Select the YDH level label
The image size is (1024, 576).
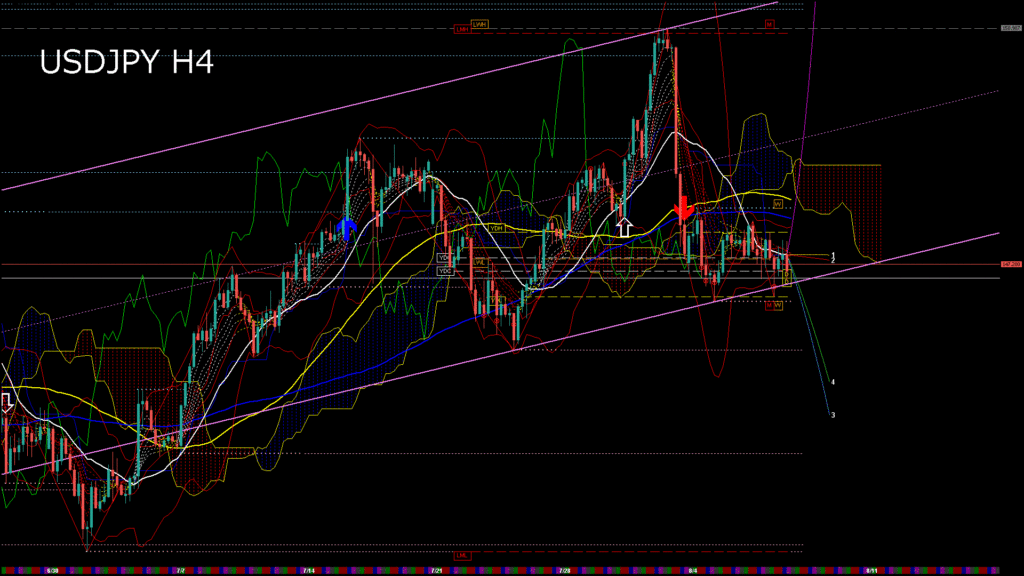point(496,228)
